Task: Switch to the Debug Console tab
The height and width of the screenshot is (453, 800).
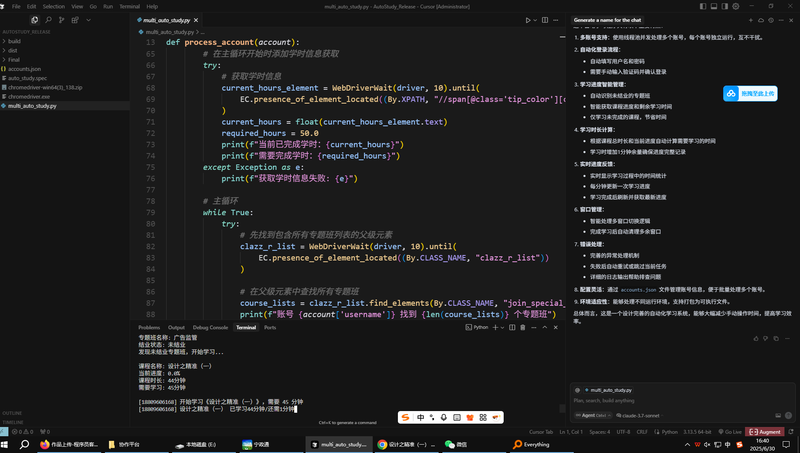Action: [210, 328]
